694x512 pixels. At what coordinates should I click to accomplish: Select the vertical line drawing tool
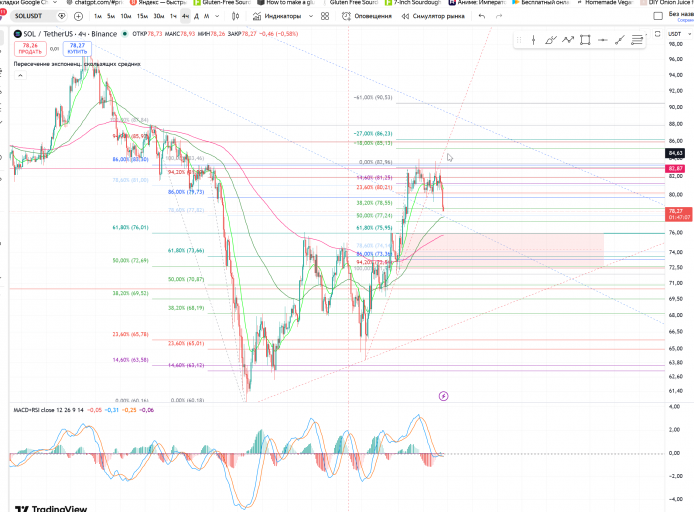click(x=534, y=40)
